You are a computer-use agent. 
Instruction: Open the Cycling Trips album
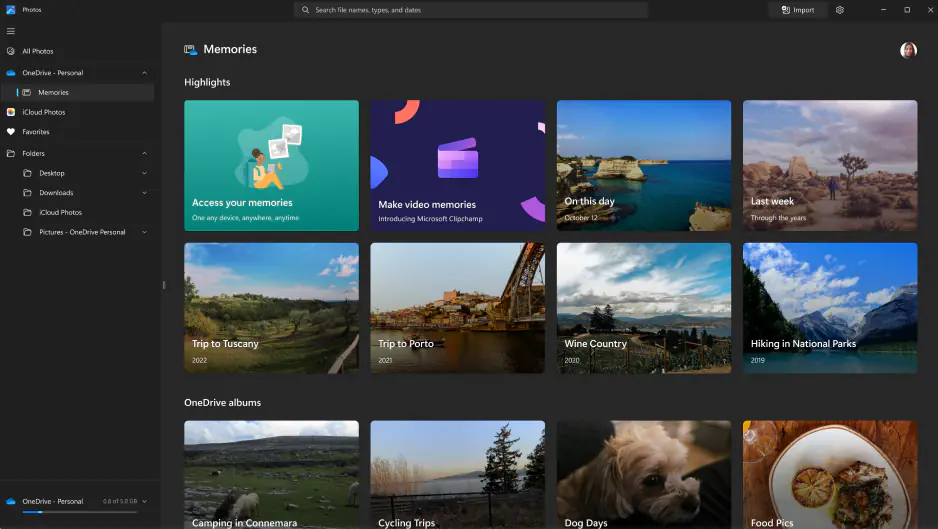(x=458, y=475)
